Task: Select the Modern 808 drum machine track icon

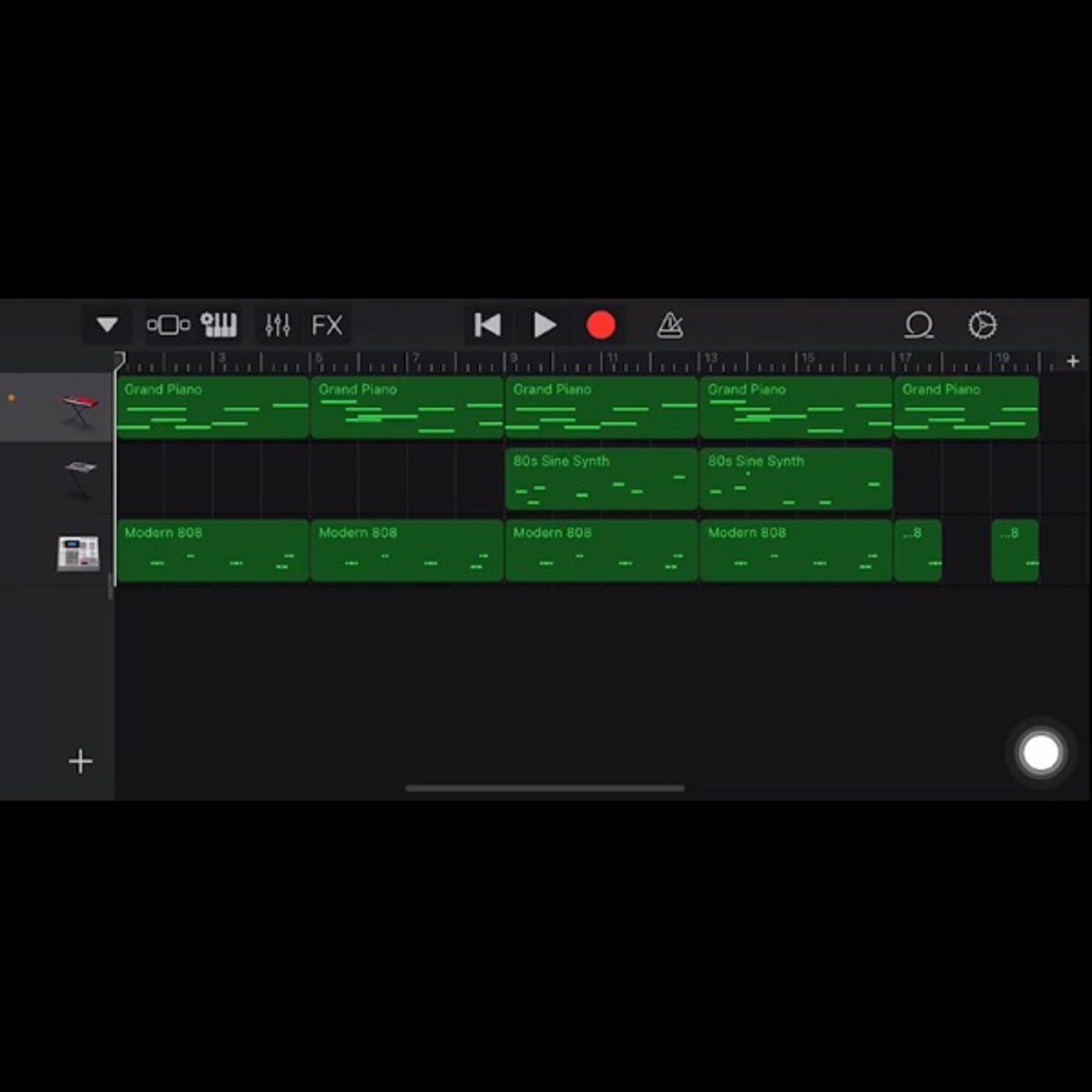Action: (78, 552)
